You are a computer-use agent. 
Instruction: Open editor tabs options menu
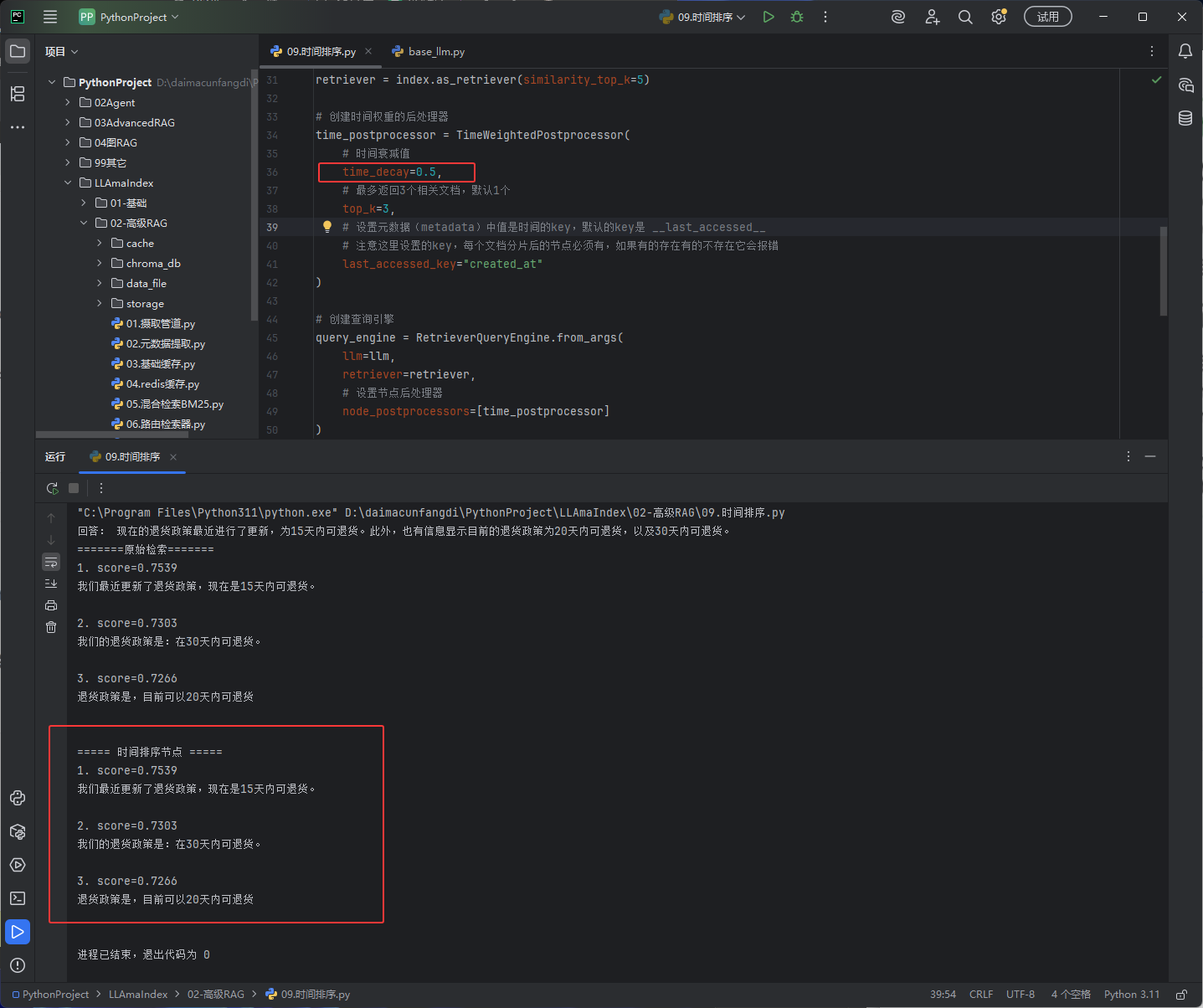click(x=1152, y=51)
